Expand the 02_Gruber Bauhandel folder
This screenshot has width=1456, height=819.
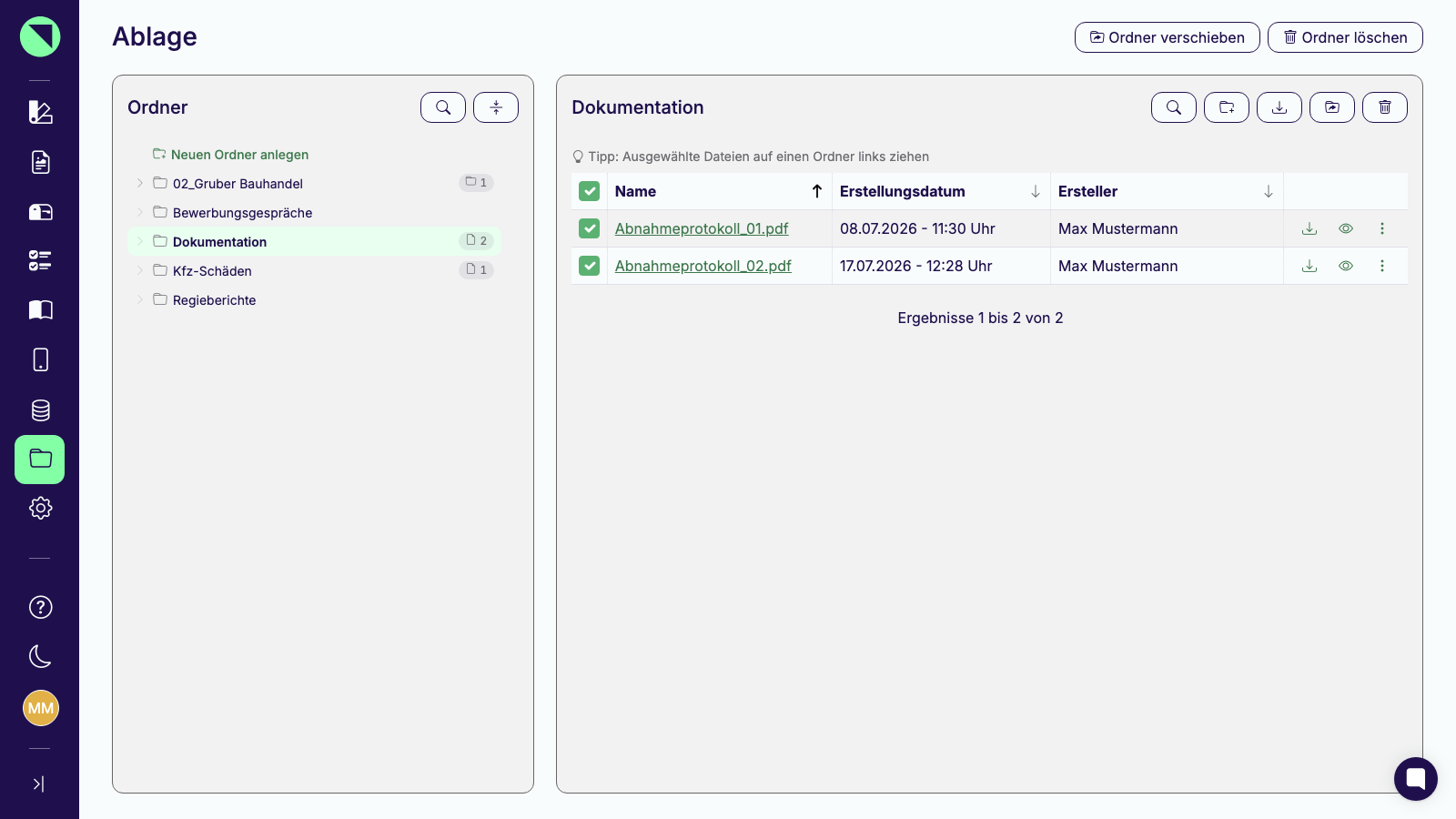tap(139, 183)
